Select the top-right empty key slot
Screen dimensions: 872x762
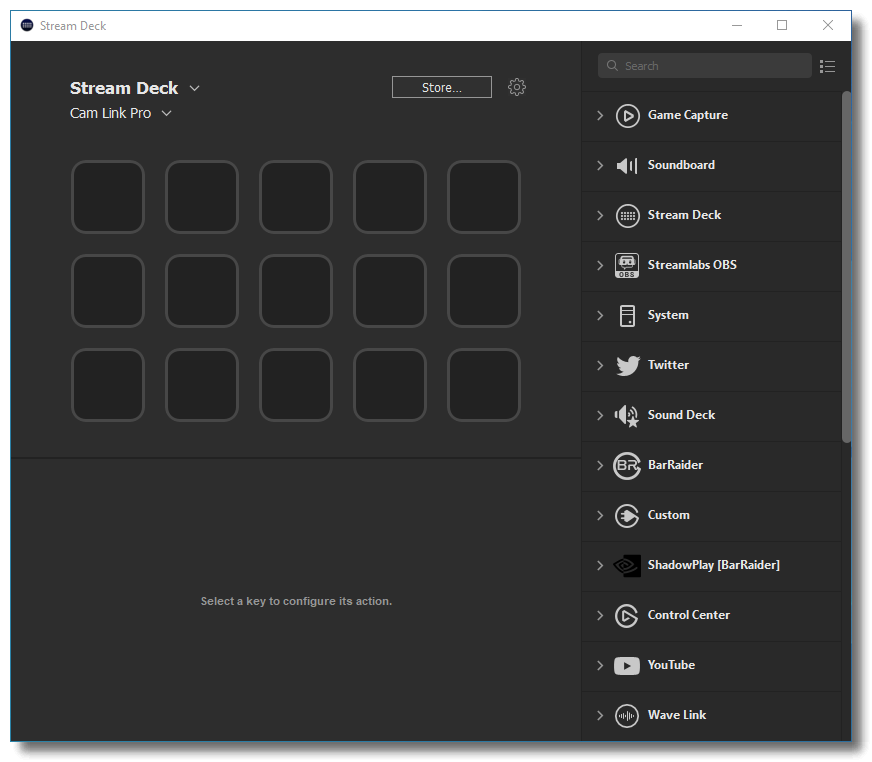pyautogui.click(x=484, y=197)
